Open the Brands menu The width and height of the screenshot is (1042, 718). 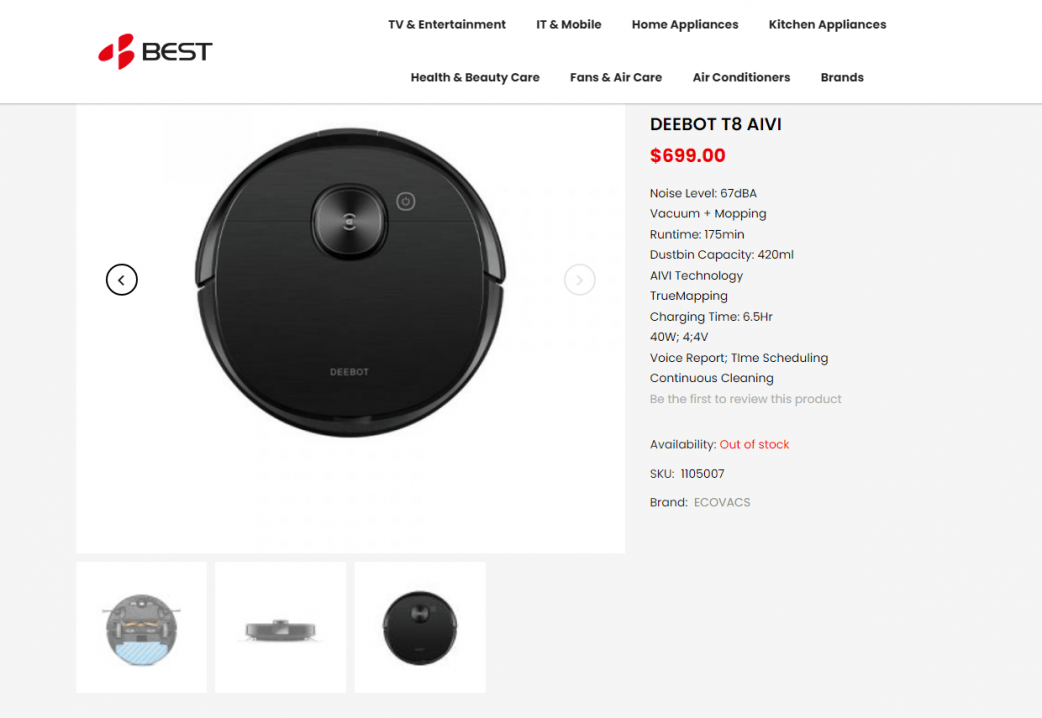click(842, 77)
